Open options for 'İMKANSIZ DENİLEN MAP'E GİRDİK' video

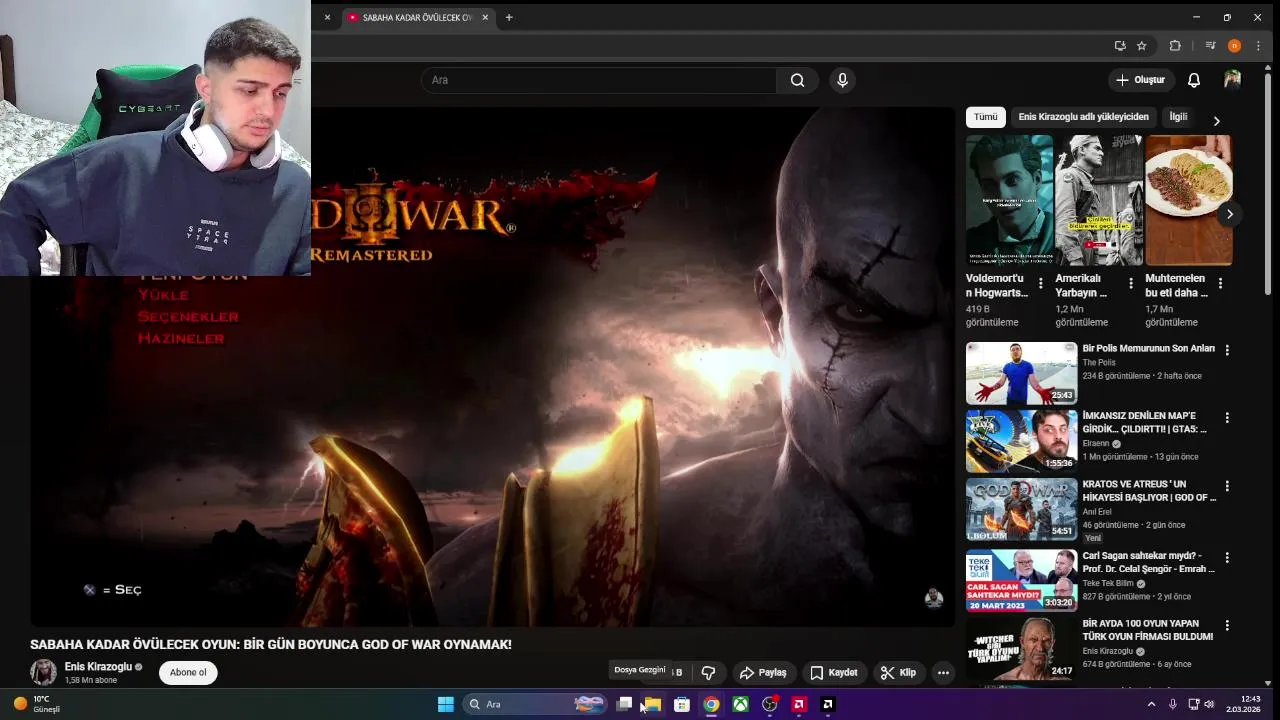[1227, 418]
